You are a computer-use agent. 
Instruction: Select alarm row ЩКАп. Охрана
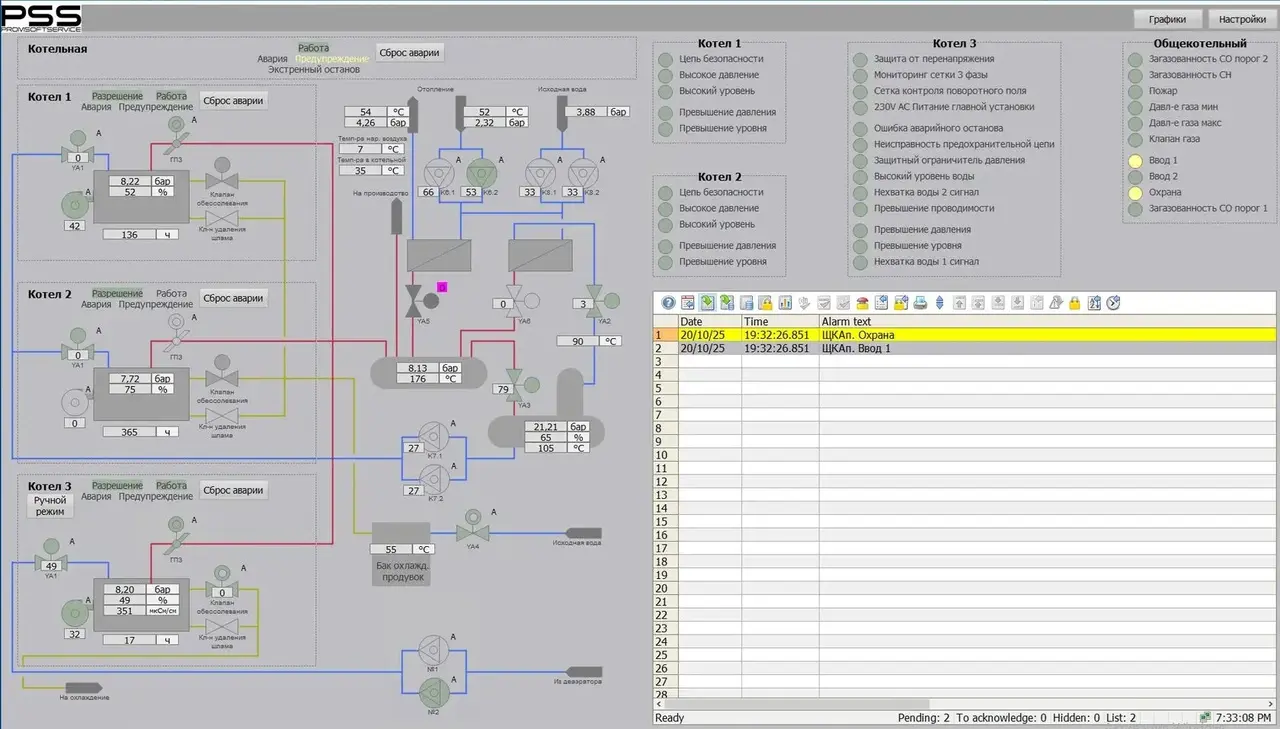point(965,335)
